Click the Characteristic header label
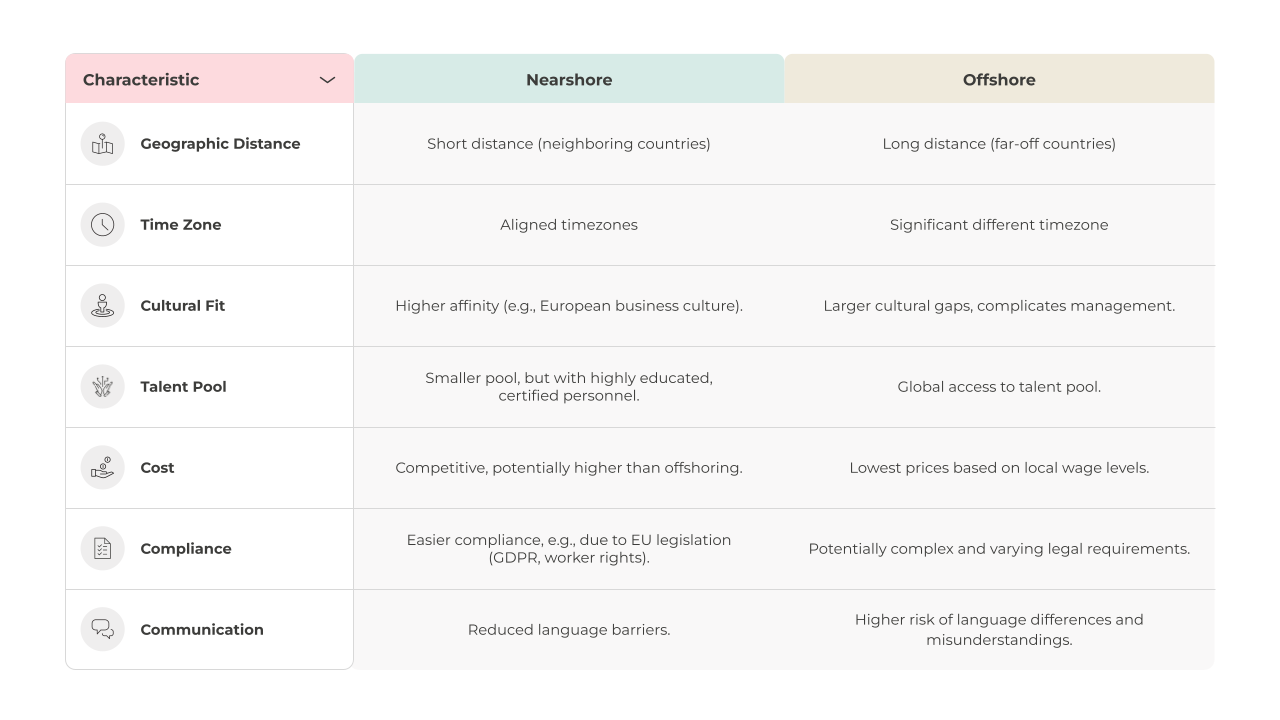 tap(141, 80)
